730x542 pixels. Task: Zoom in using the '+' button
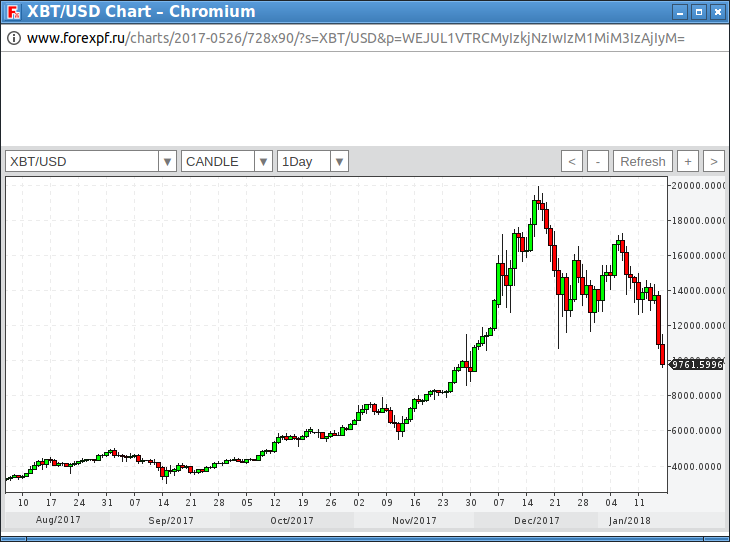click(x=688, y=161)
